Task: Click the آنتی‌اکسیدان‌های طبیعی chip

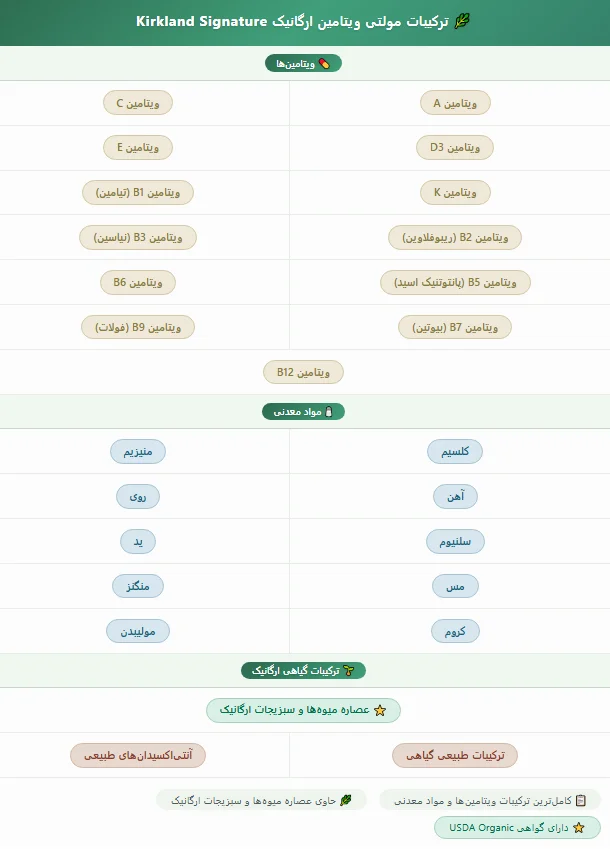Action: [x=138, y=755]
